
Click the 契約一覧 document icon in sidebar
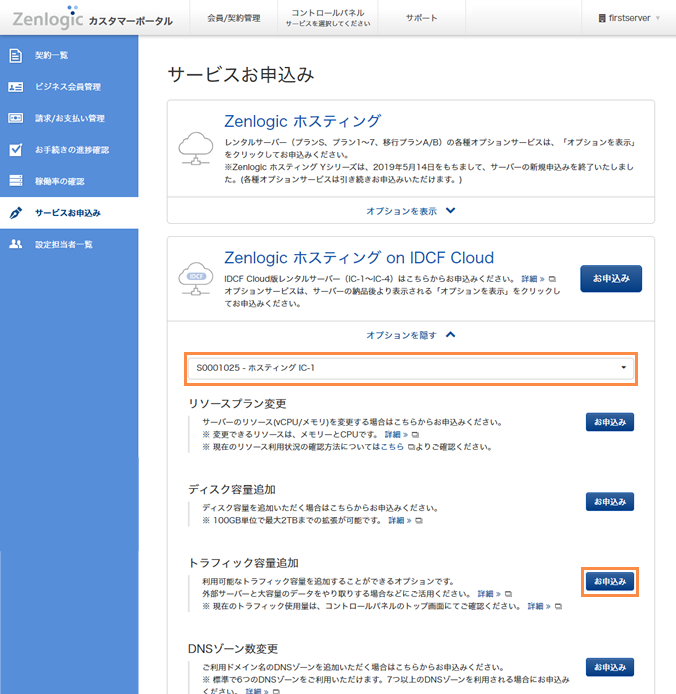[15, 55]
